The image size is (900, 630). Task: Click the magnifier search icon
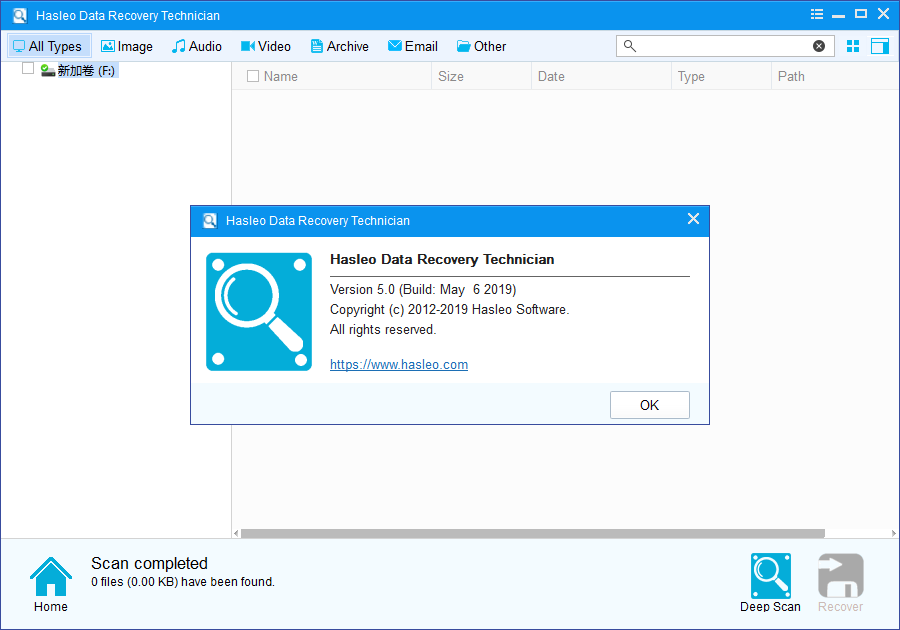[x=630, y=46]
